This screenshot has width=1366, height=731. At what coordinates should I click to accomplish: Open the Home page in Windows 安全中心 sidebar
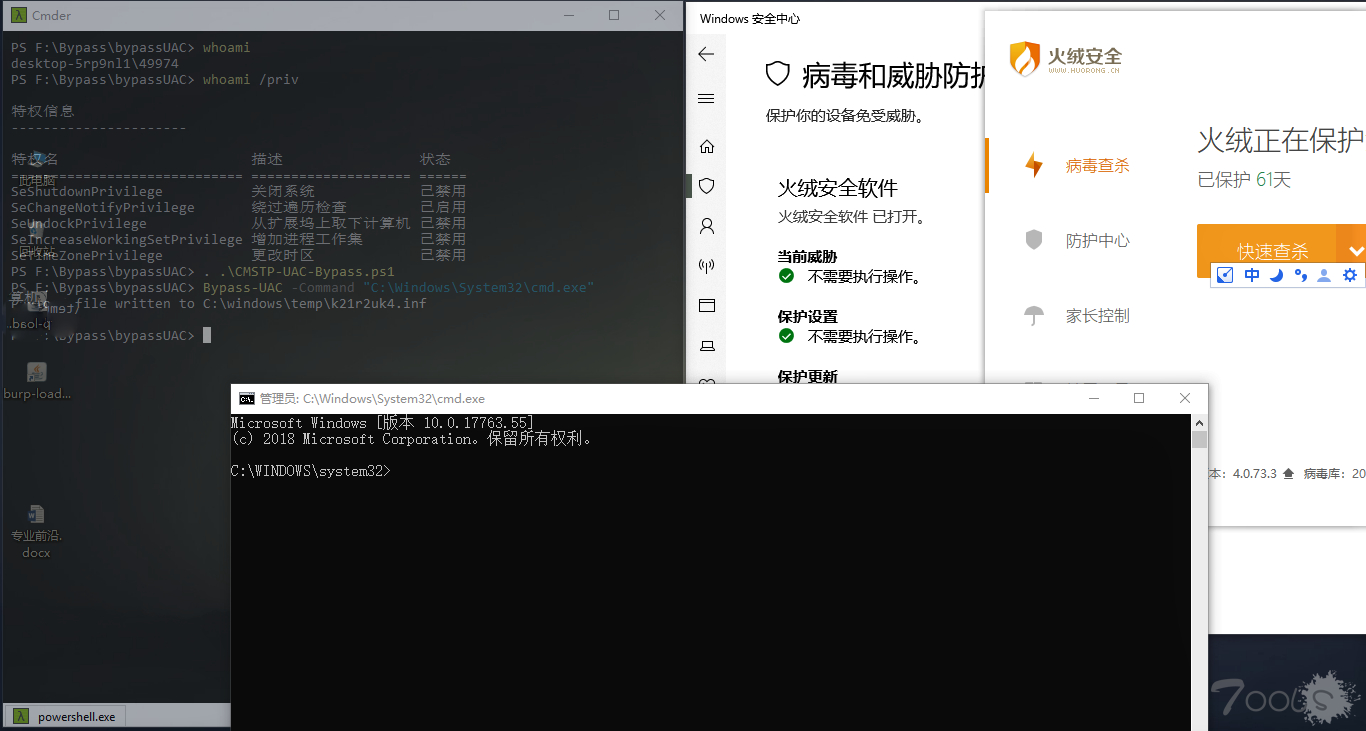(x=707, y=146)
